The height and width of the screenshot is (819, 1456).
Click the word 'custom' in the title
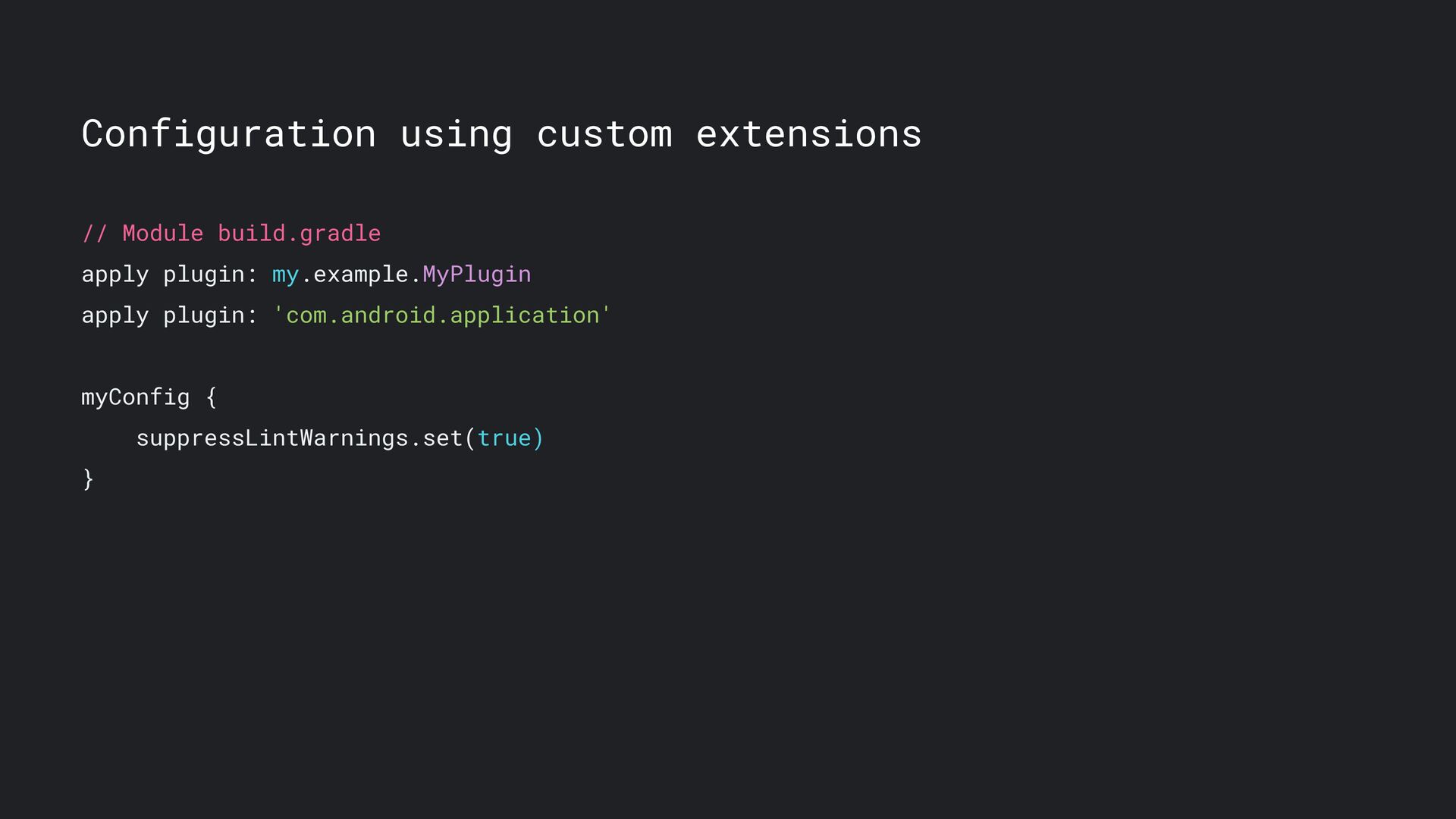click(604, 135)
